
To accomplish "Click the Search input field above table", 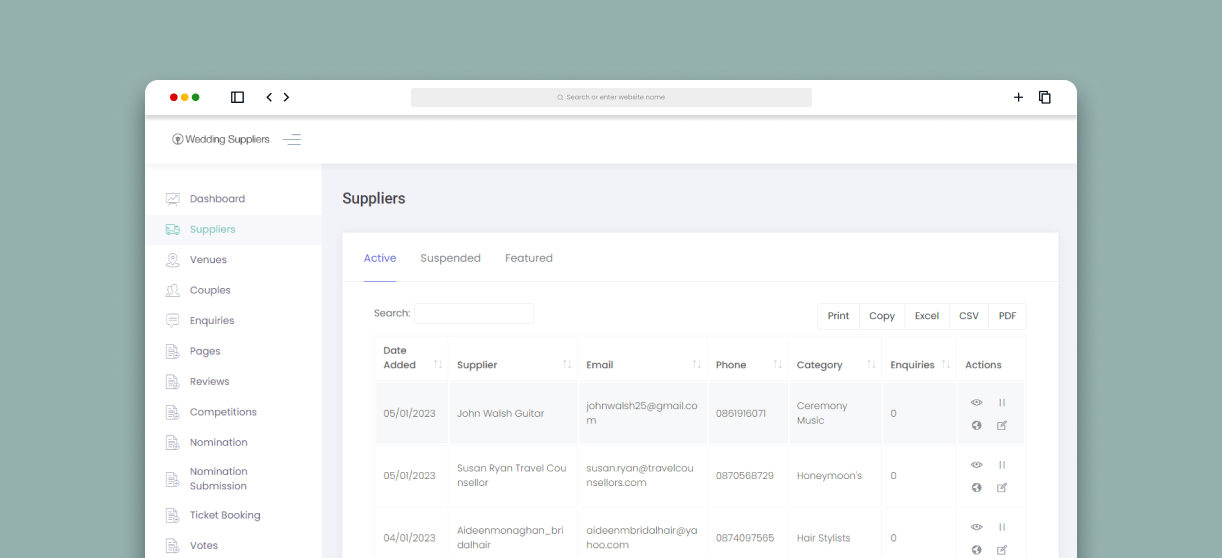I will point(474,314).
